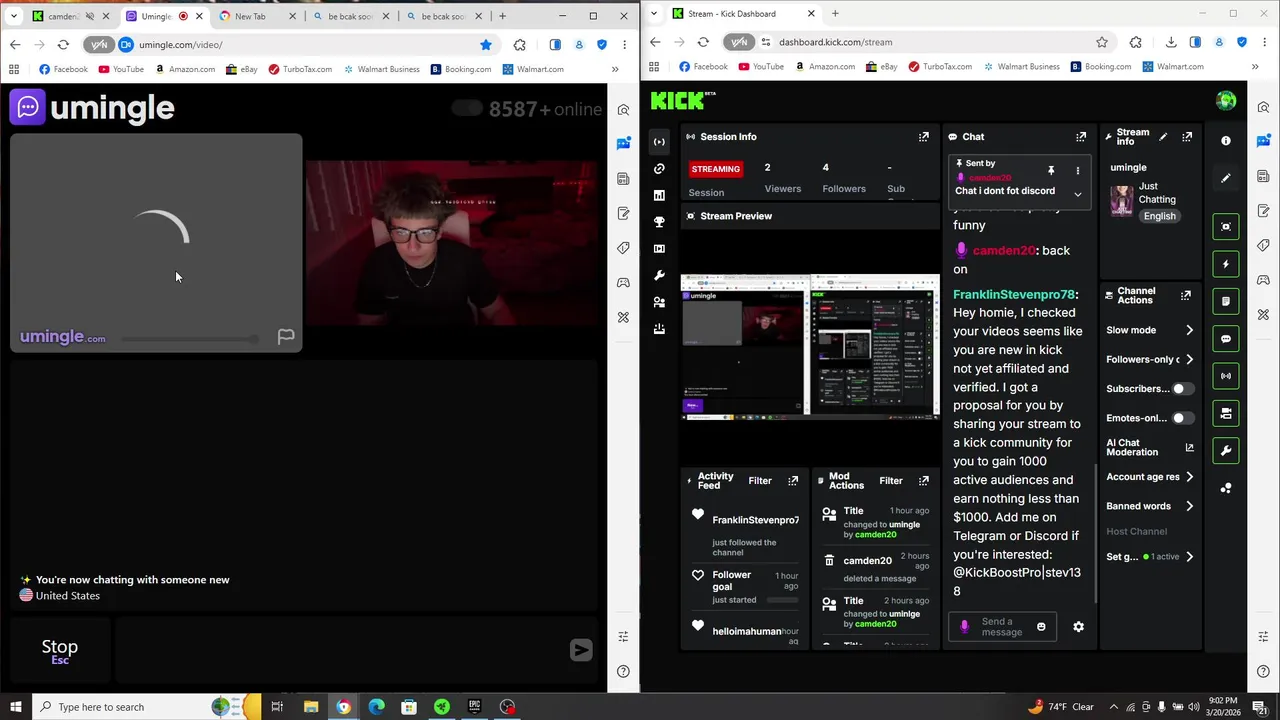
Task: Open Kick sidebar wrench settings icon
Action: pos(659,275)
